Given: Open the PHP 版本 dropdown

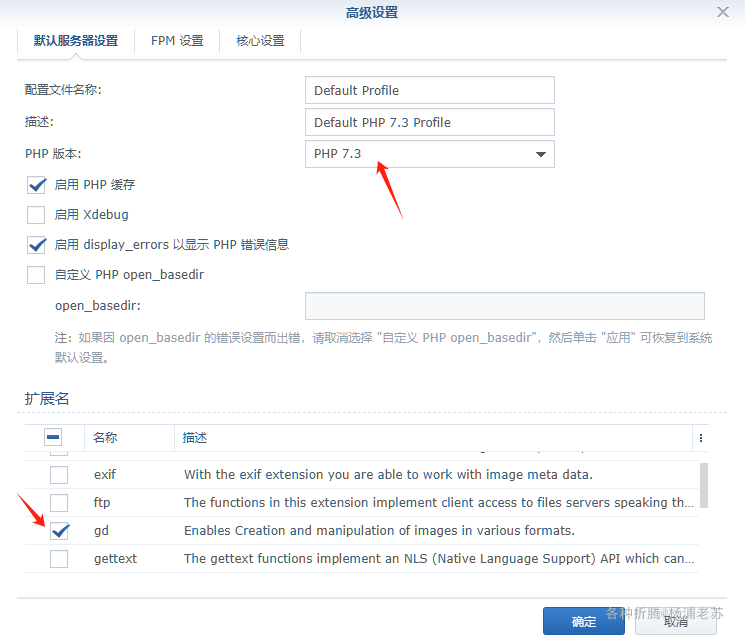Looking at the screenshot, I should click(430, 154).
